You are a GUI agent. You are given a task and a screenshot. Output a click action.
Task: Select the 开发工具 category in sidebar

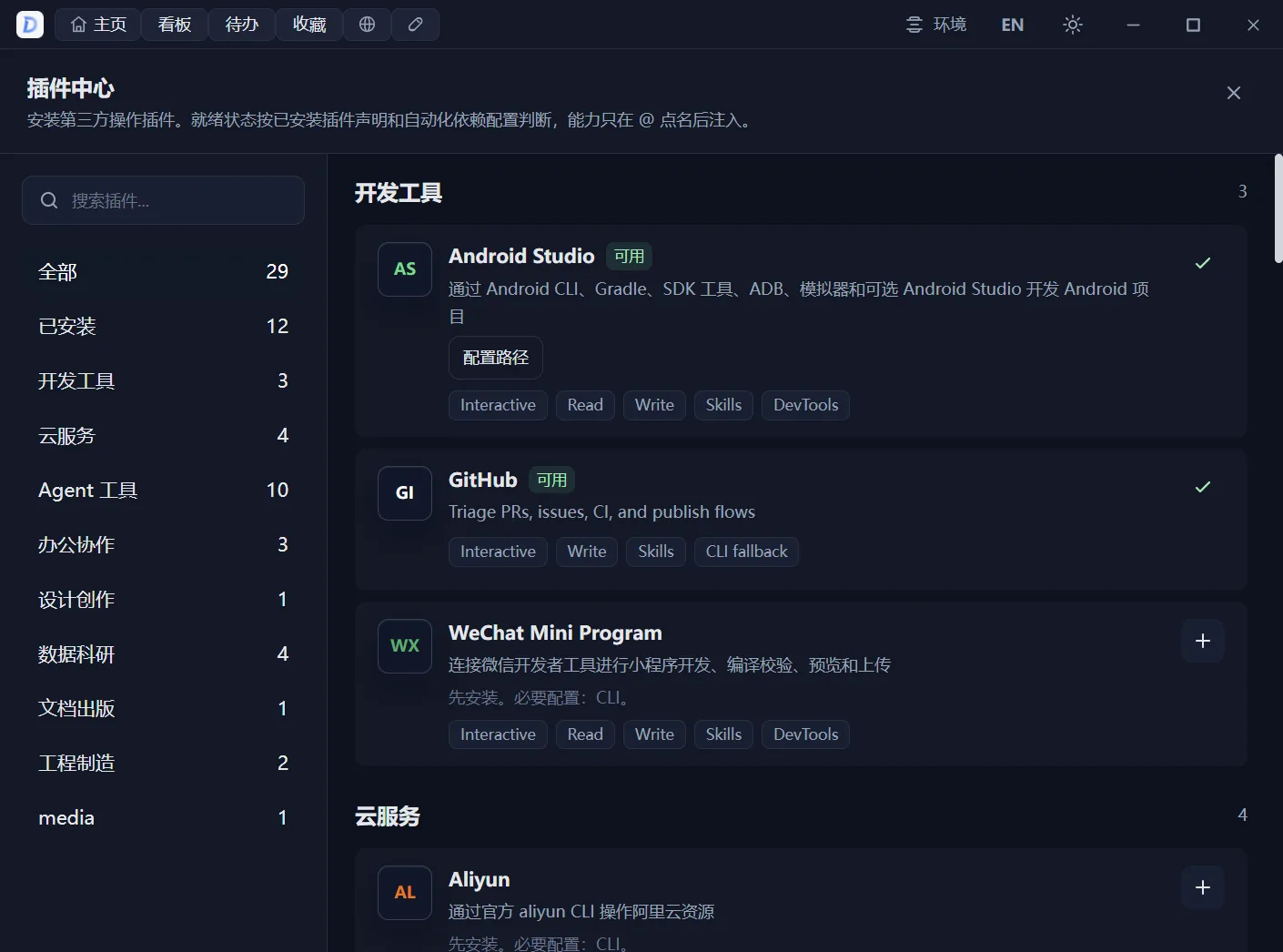pos(163,380)
